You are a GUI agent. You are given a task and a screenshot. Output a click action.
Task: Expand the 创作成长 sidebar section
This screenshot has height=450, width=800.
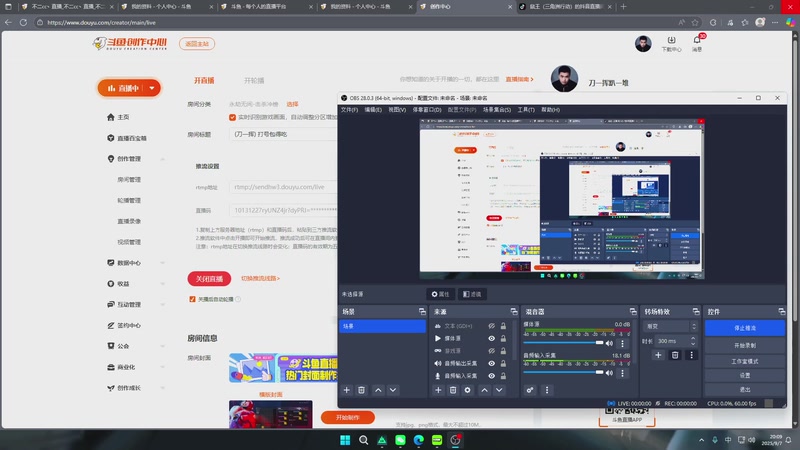(x=162, y=388)
